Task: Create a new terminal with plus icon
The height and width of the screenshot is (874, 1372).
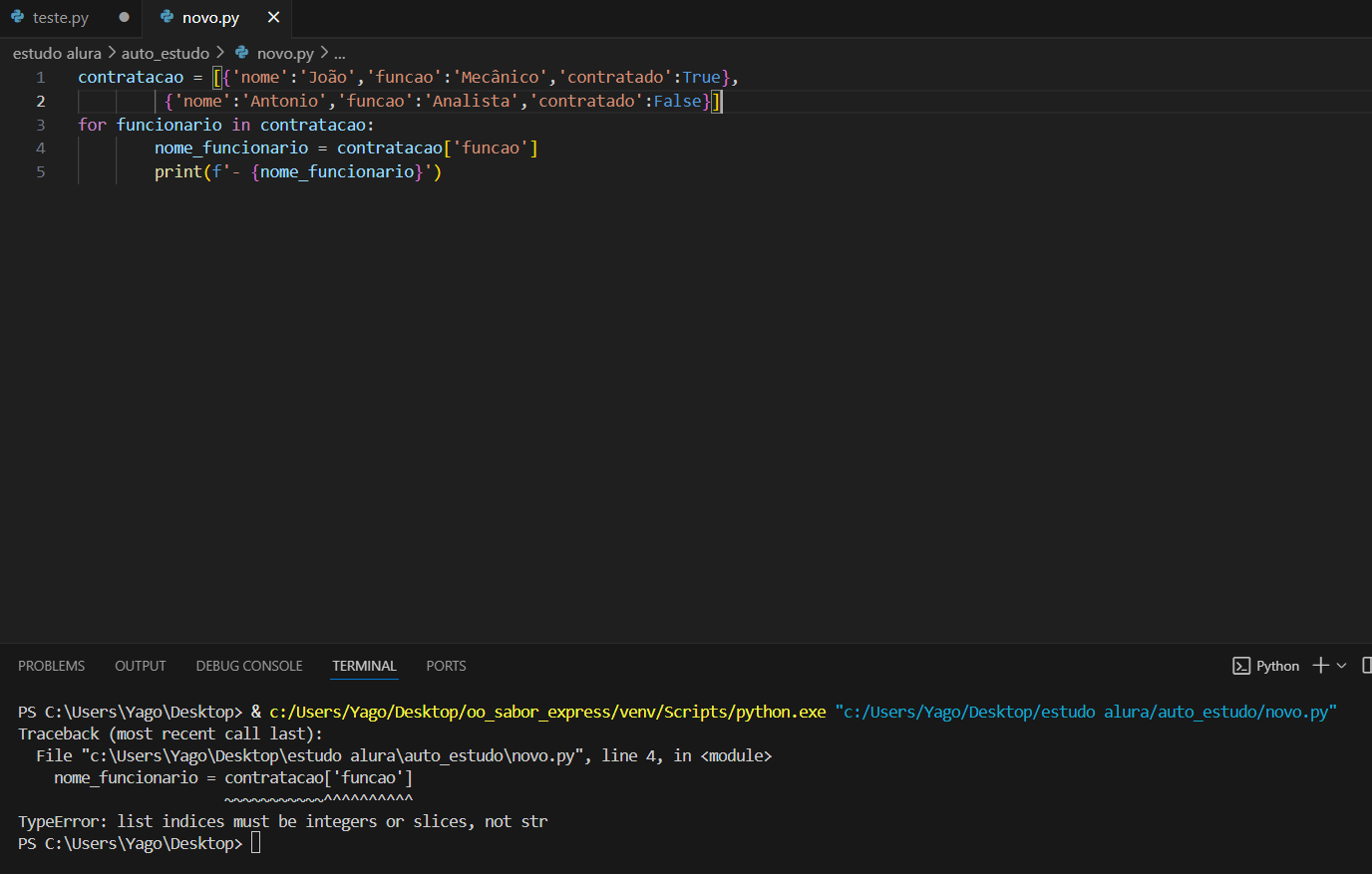Action: pos(1320,665)
